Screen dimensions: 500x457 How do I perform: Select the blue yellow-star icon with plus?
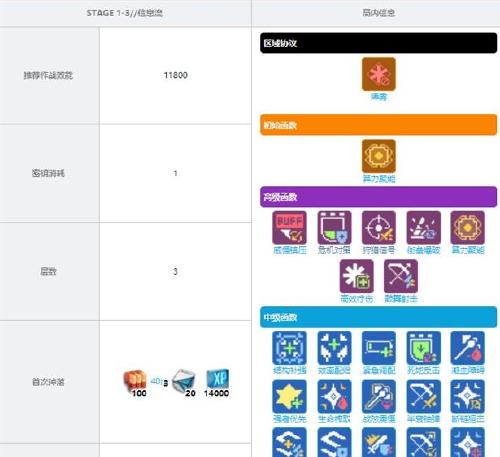point(289,396)
